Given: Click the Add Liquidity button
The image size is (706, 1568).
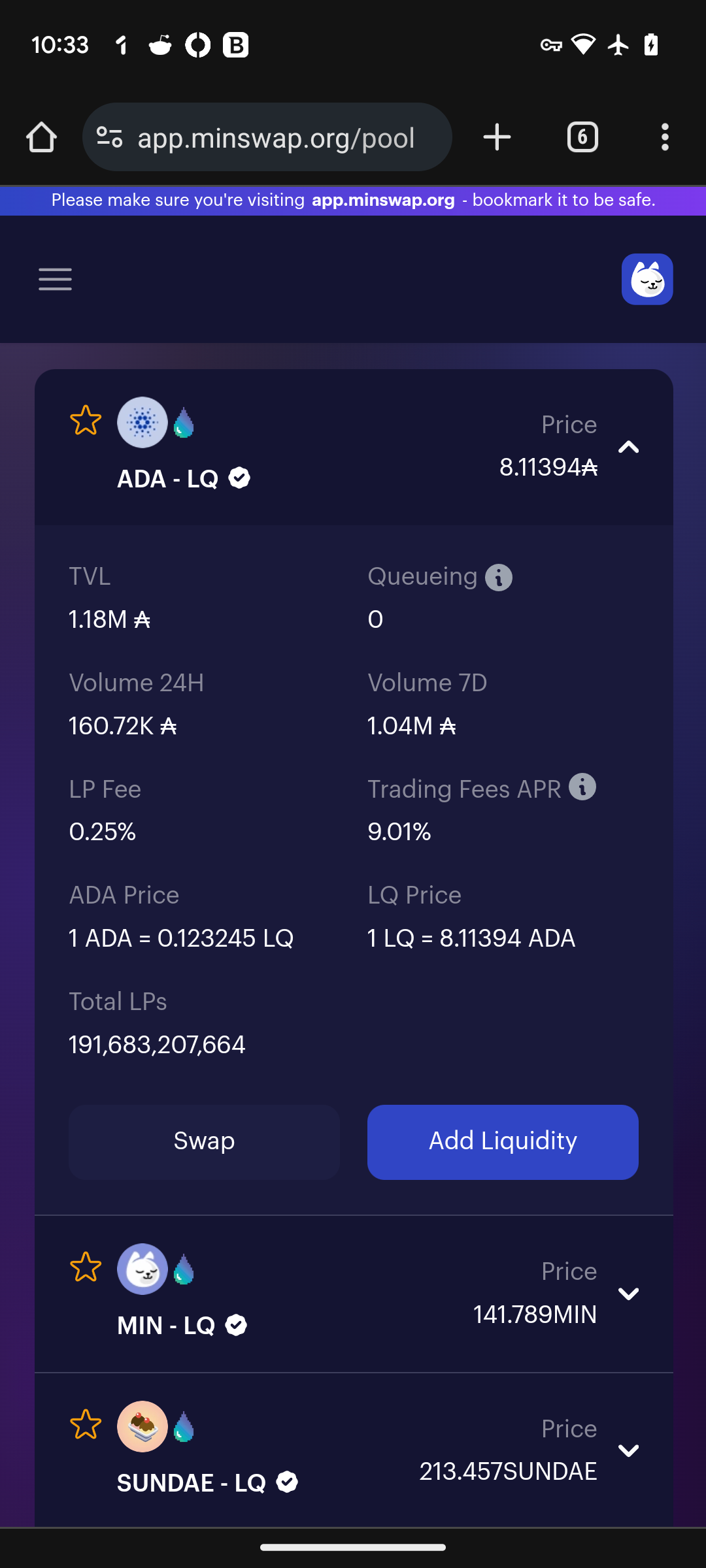Looking at the screenshot, I should (503, 1142).
